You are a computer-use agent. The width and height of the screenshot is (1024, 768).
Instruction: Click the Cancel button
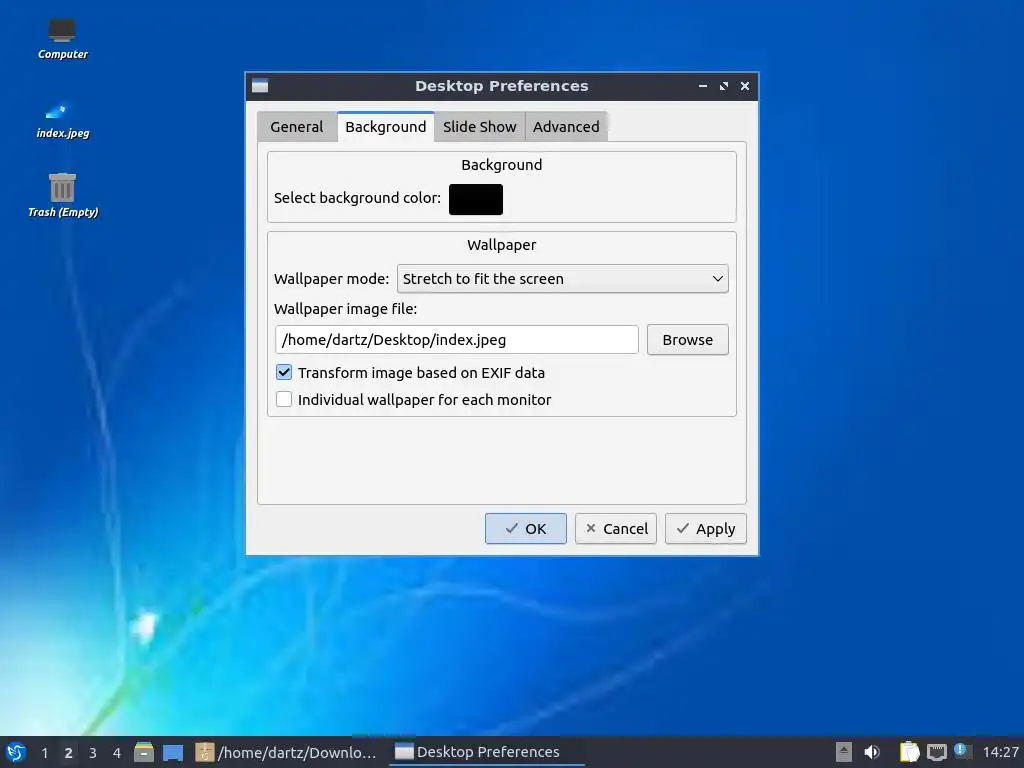[616, 528]
